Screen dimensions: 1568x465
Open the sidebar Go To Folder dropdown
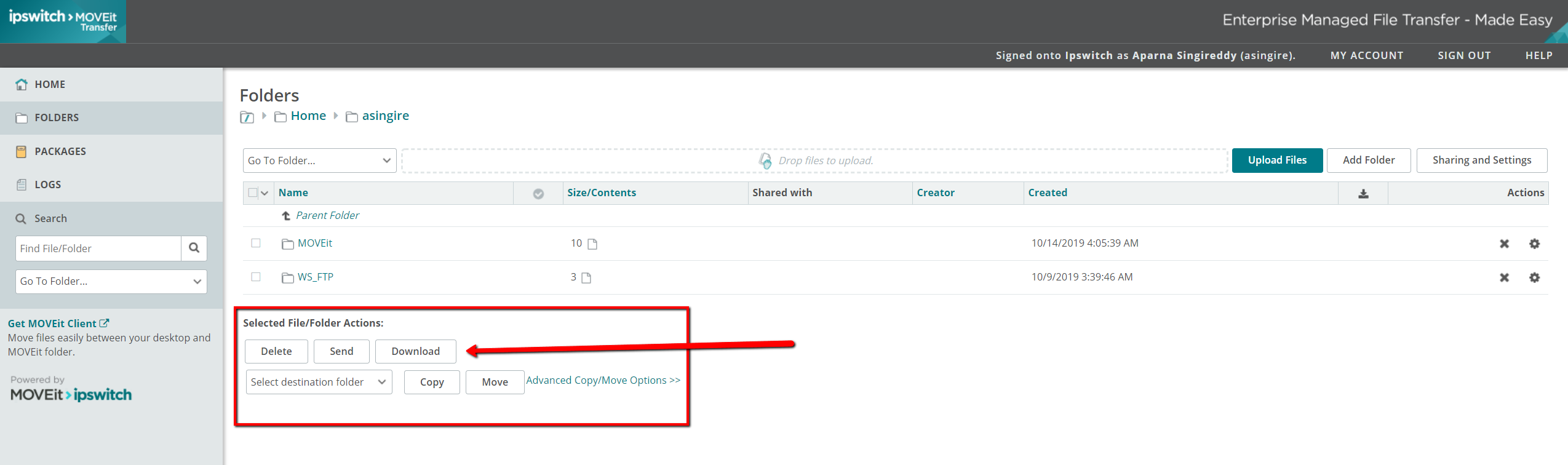(x=111, y=281)
